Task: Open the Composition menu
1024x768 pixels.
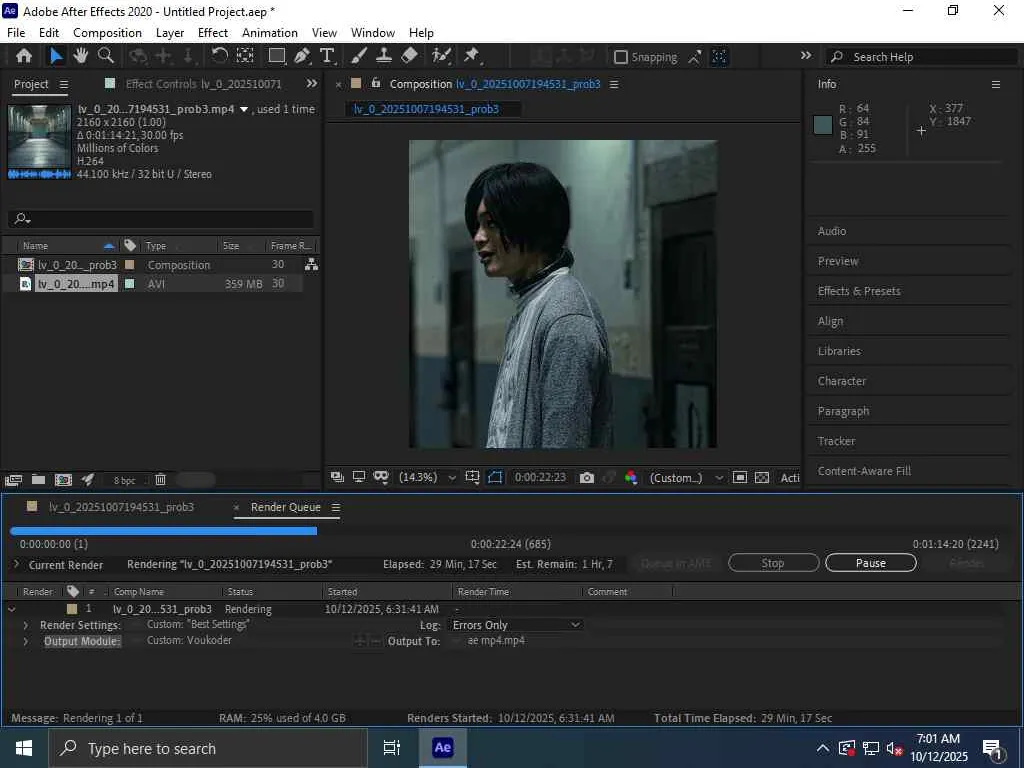Action: [107, 32]
